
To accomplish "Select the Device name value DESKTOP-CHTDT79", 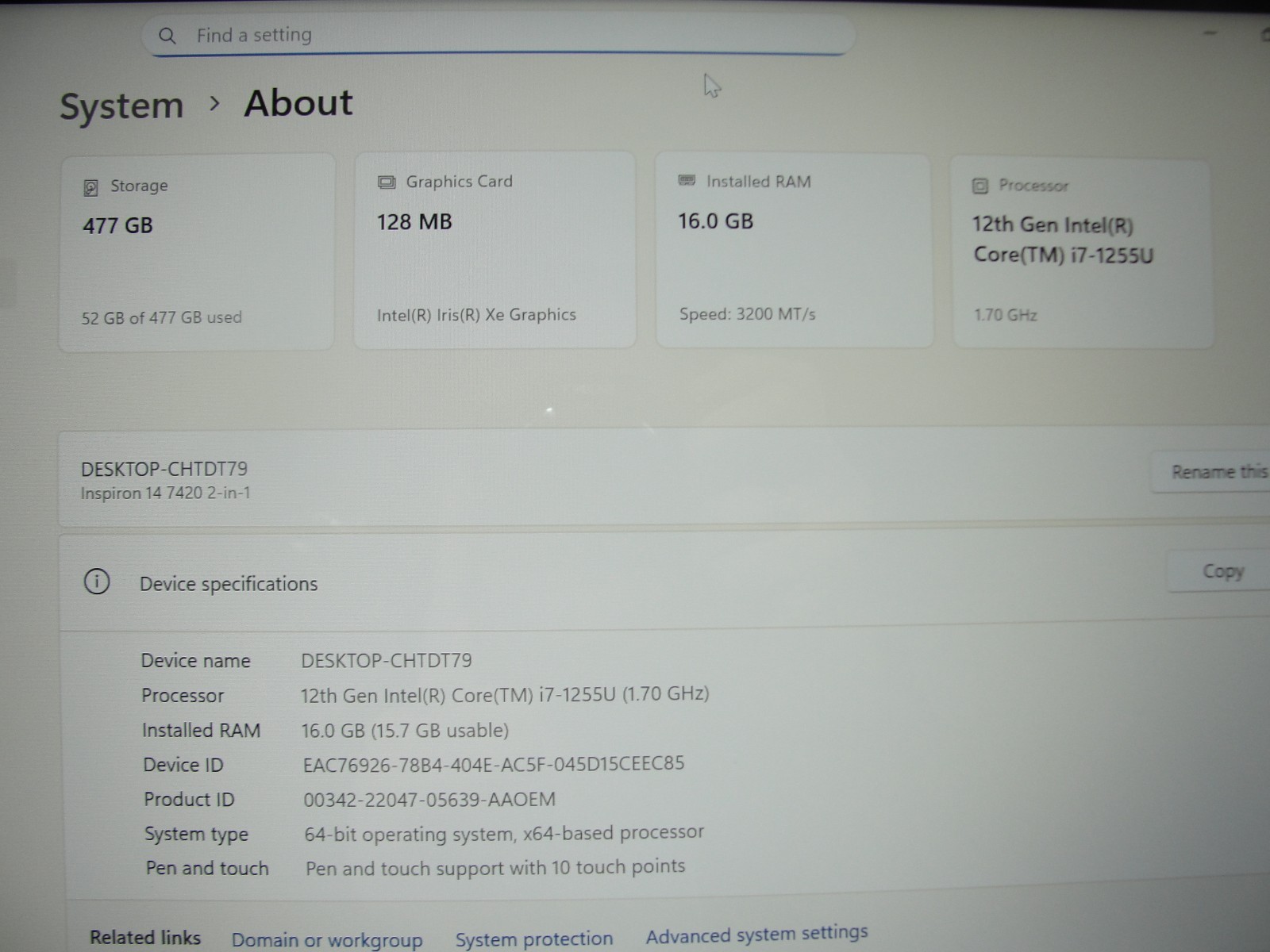I will click(x=387, y=660).
